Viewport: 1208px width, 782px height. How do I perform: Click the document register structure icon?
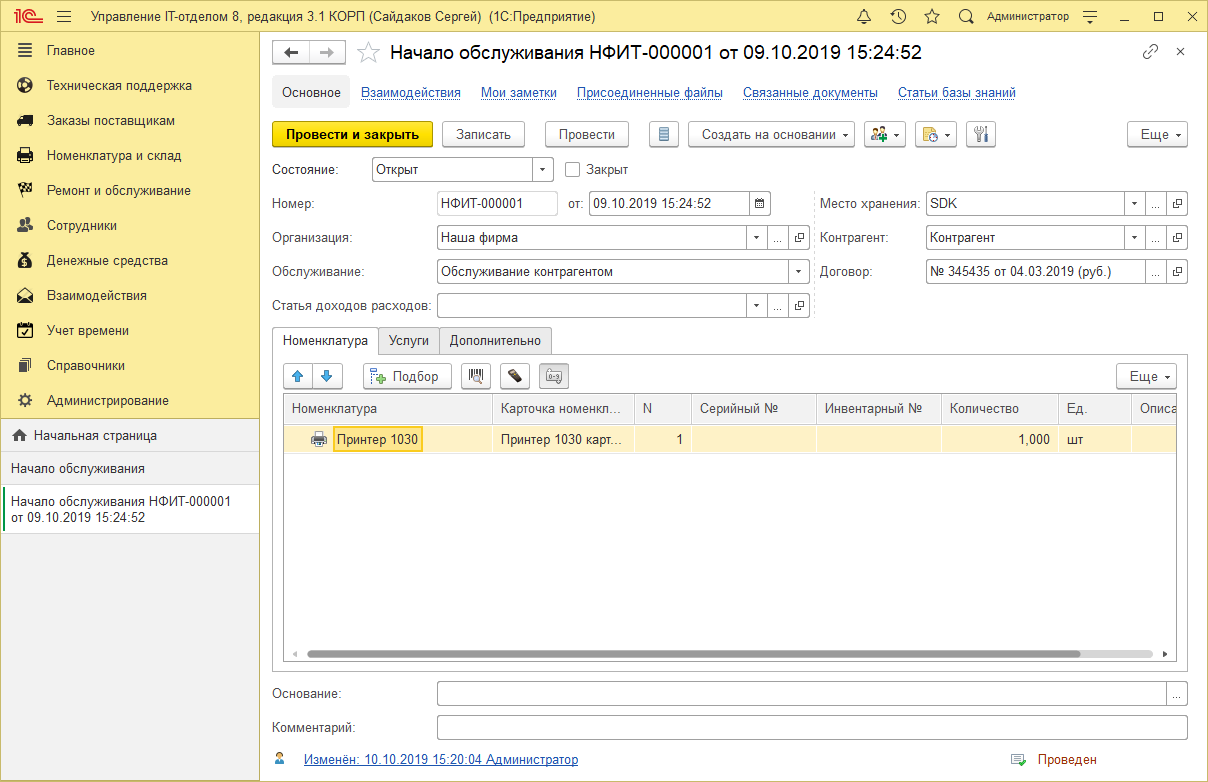663,134
